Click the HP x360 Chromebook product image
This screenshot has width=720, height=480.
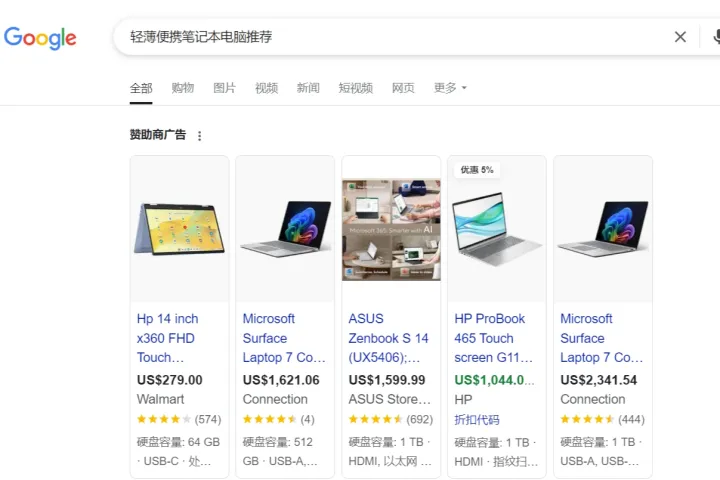point(180,229)
